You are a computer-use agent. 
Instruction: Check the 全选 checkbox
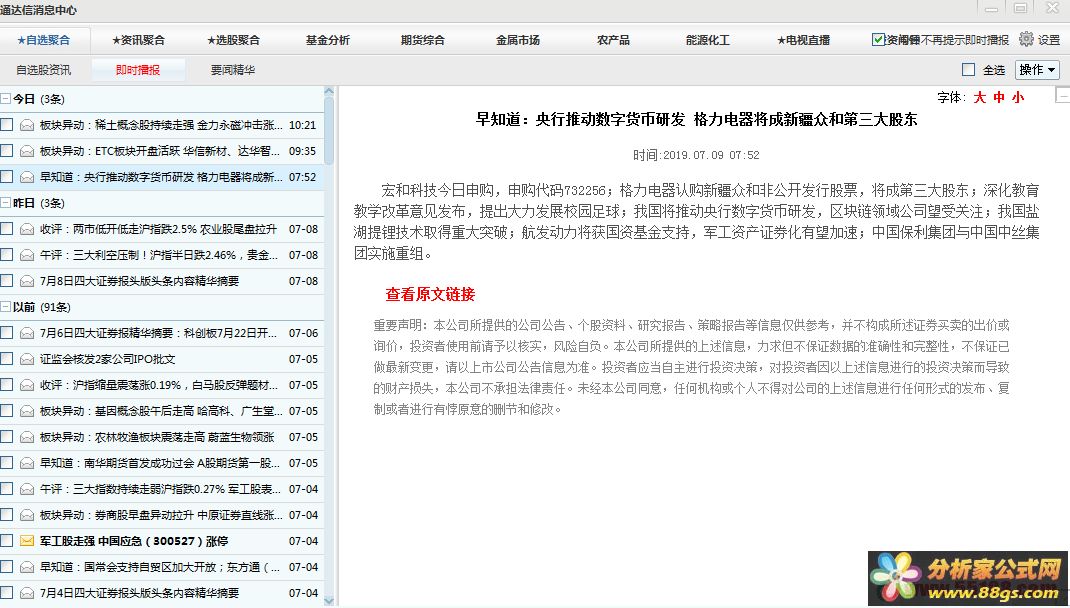[x=968, y=70]
